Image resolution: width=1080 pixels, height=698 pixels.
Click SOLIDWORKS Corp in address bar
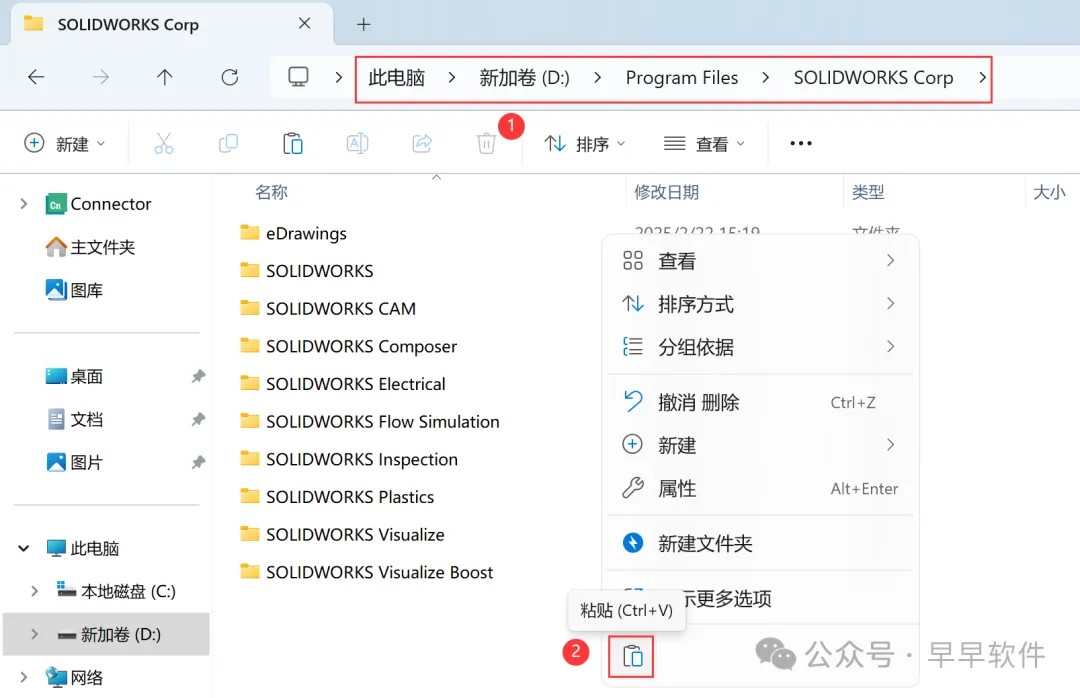(x=873, y=77)
